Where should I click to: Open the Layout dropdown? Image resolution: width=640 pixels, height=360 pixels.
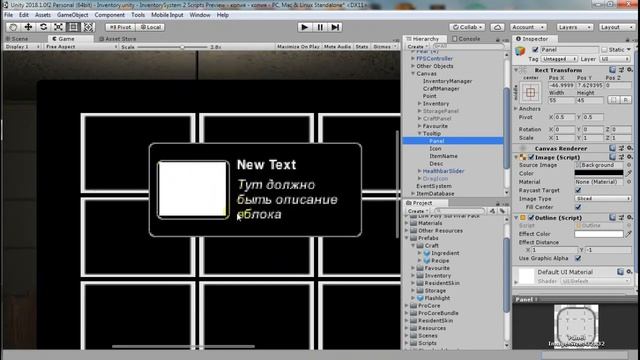point(616,27)
